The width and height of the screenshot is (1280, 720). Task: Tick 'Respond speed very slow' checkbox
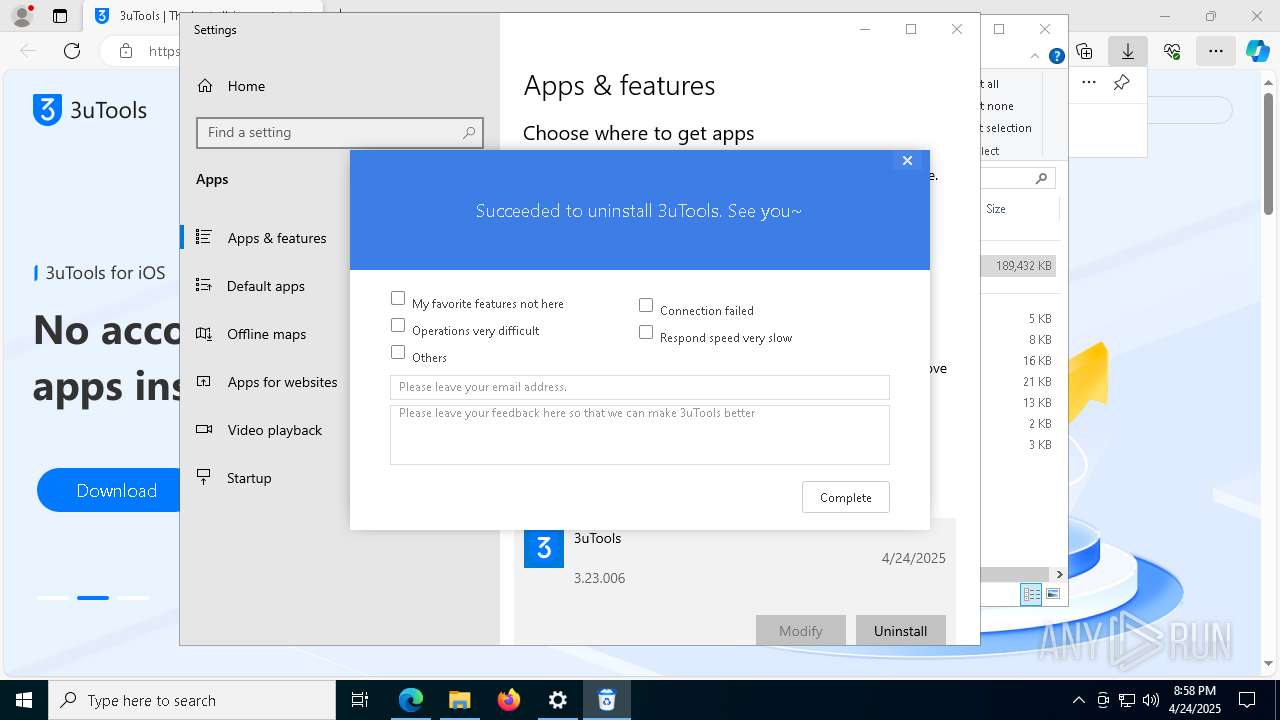(x=646, y=332)
